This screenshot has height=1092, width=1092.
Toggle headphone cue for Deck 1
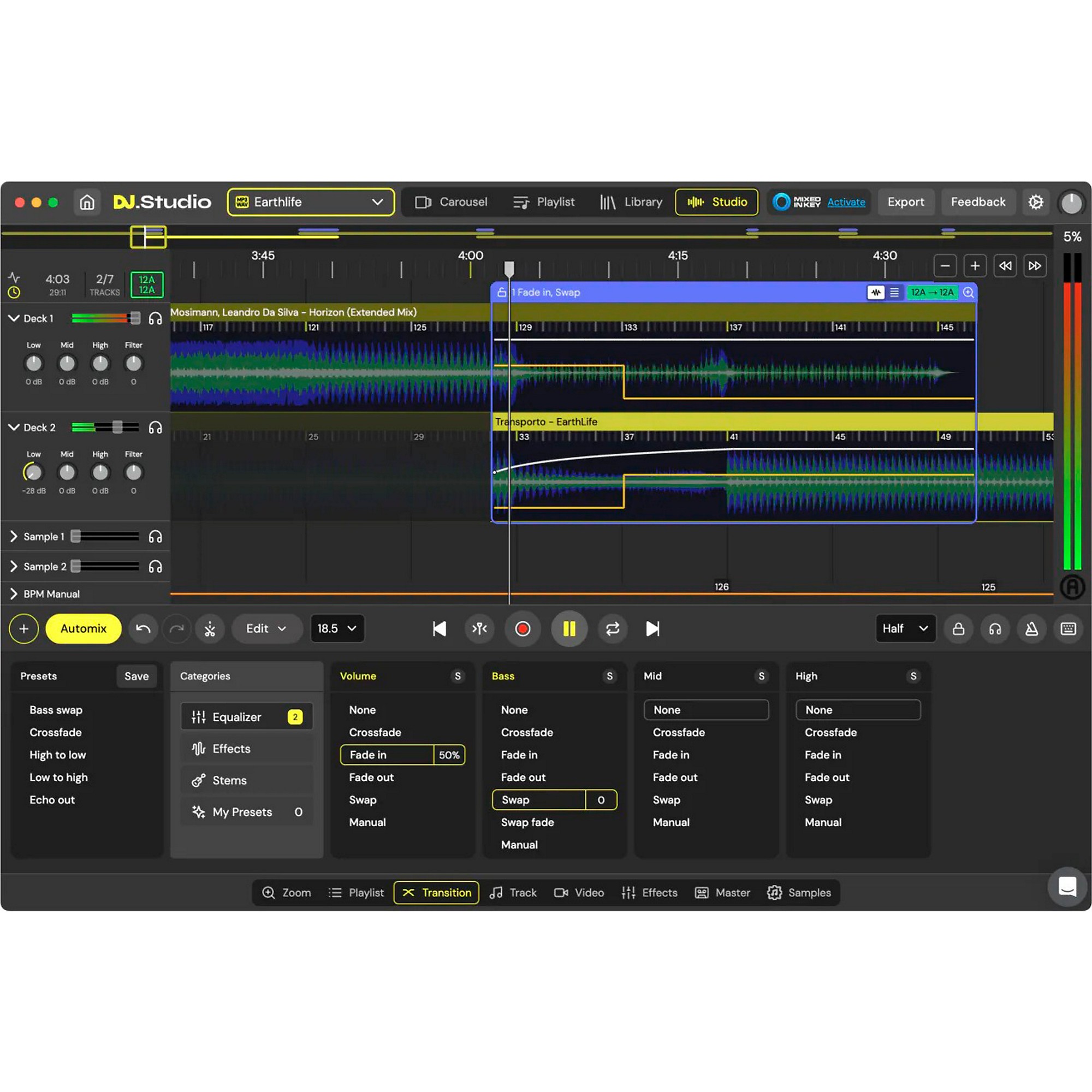[156, 318]
